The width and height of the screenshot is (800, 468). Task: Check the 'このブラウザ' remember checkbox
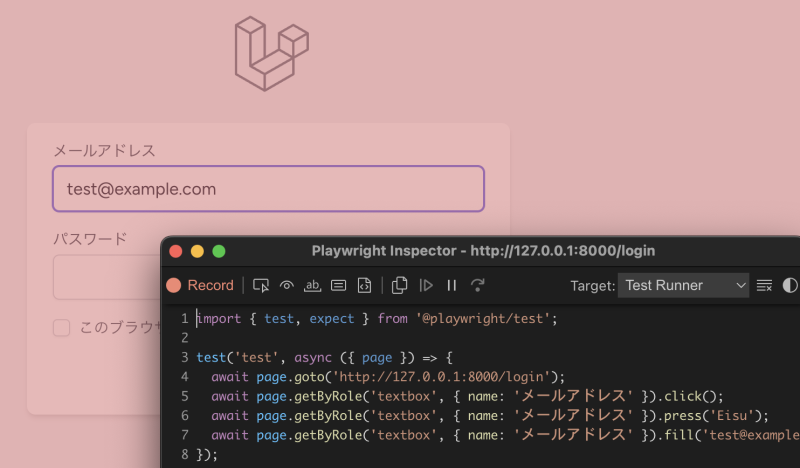click(x=61, y=327)
